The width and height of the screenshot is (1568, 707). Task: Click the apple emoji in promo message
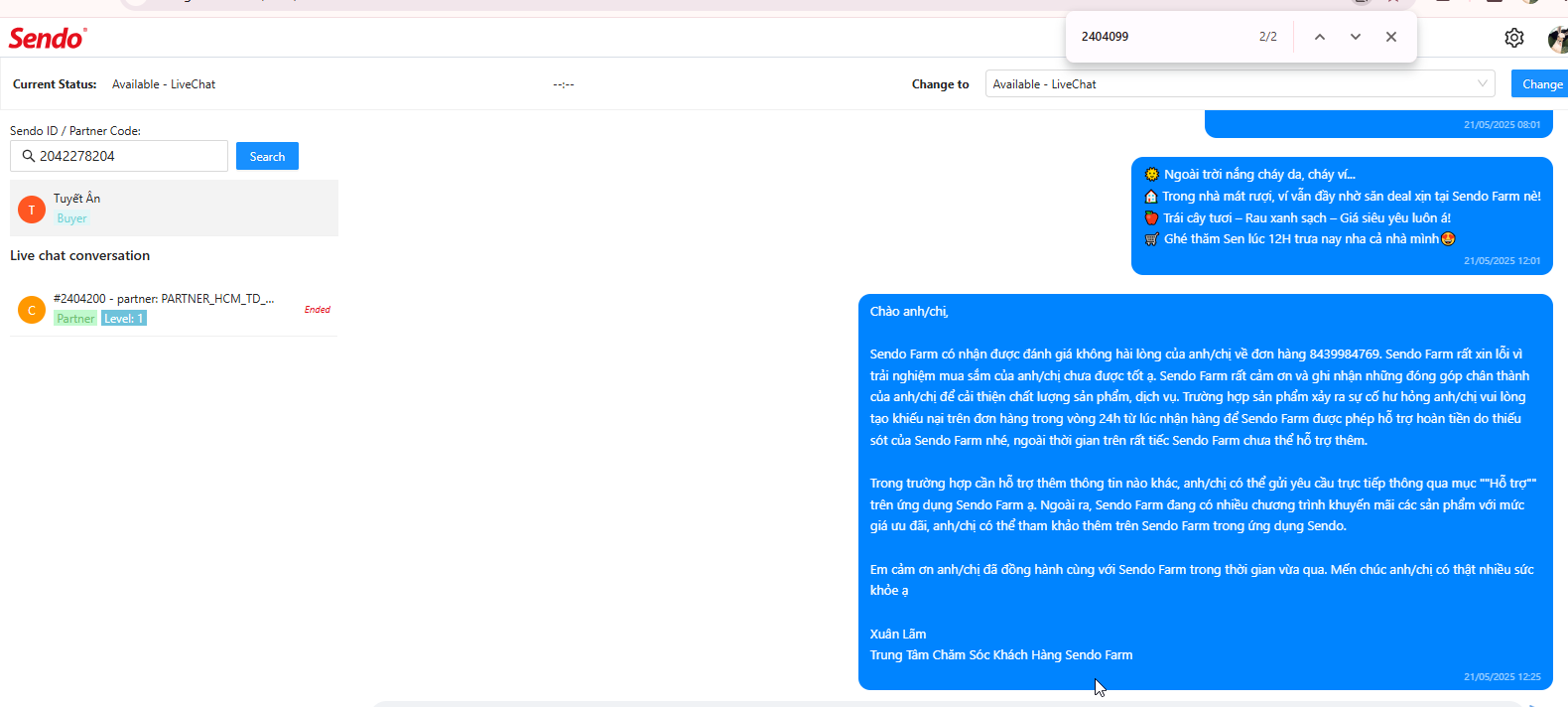pyautogui.click(x=1151, y=217)
